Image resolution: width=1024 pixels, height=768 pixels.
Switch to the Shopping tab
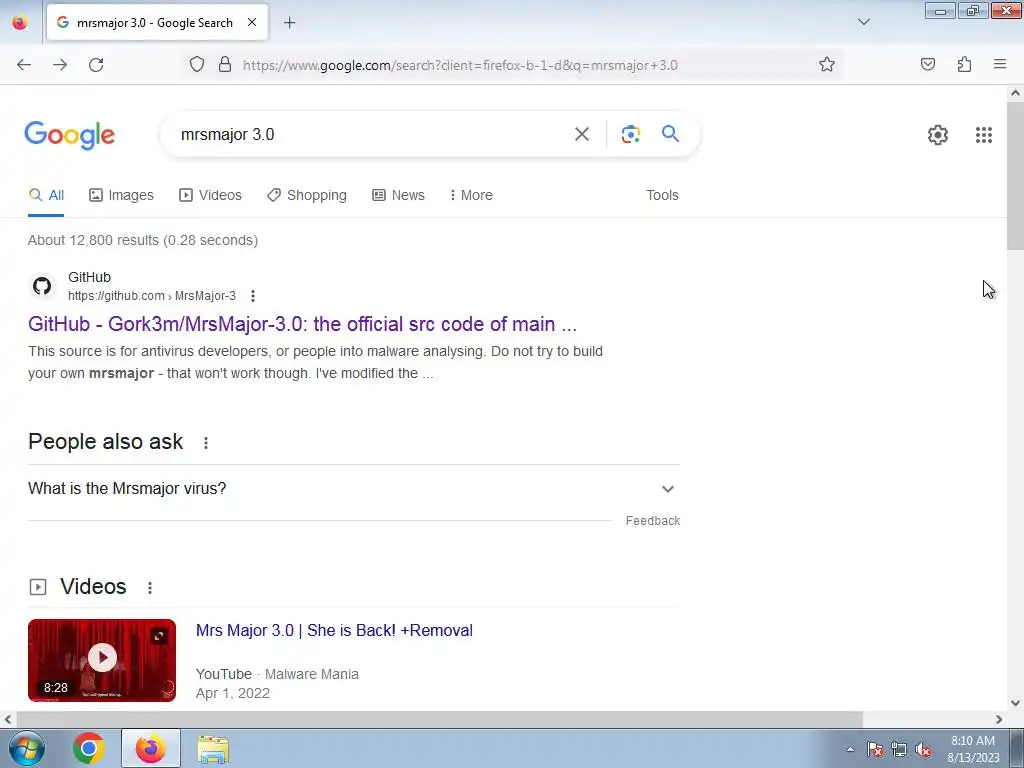point(307,195)
